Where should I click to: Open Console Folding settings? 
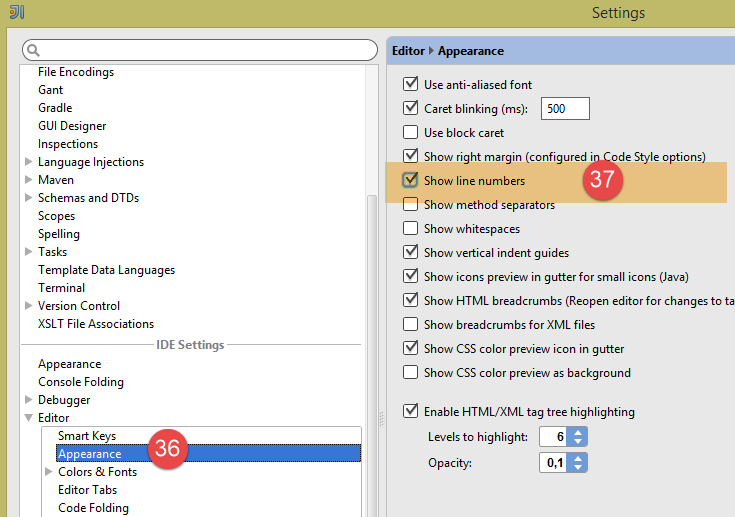(81, 382)
